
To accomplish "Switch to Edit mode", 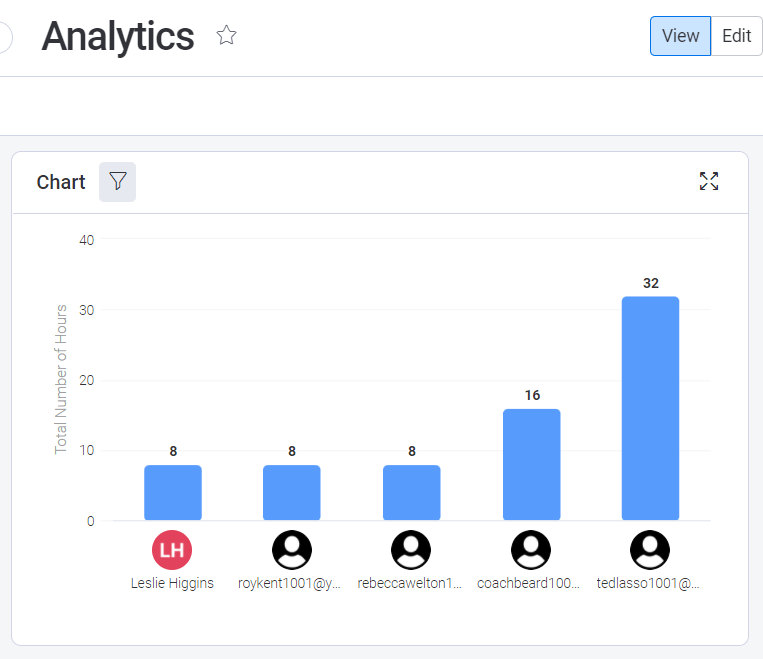I will pyautogui.click(x=736, y=36).
